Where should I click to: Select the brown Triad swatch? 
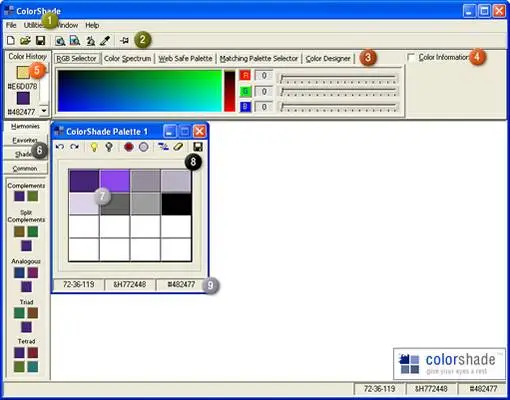[x=33, y=313]
